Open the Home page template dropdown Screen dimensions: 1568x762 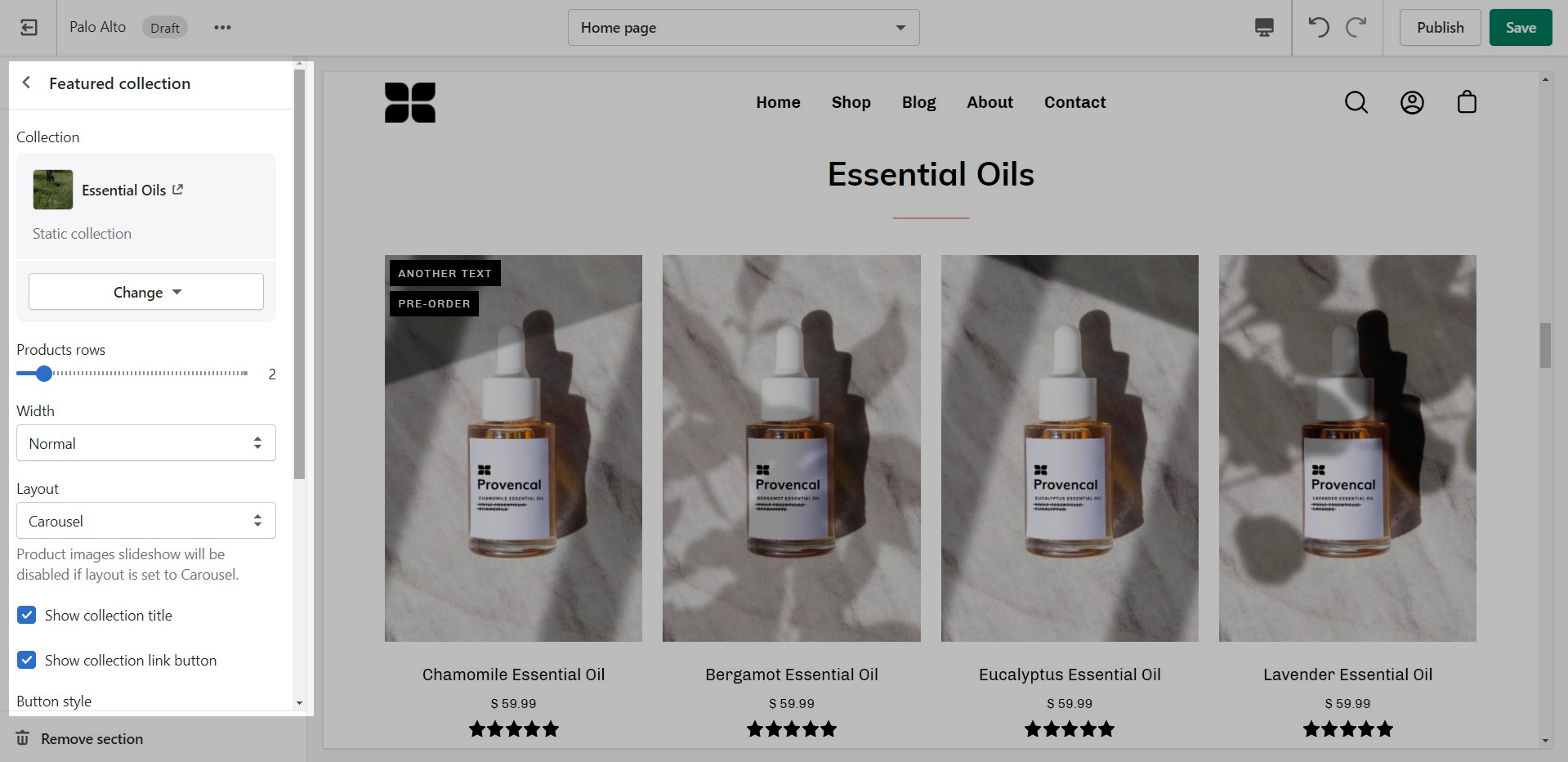tap(744, 28)
